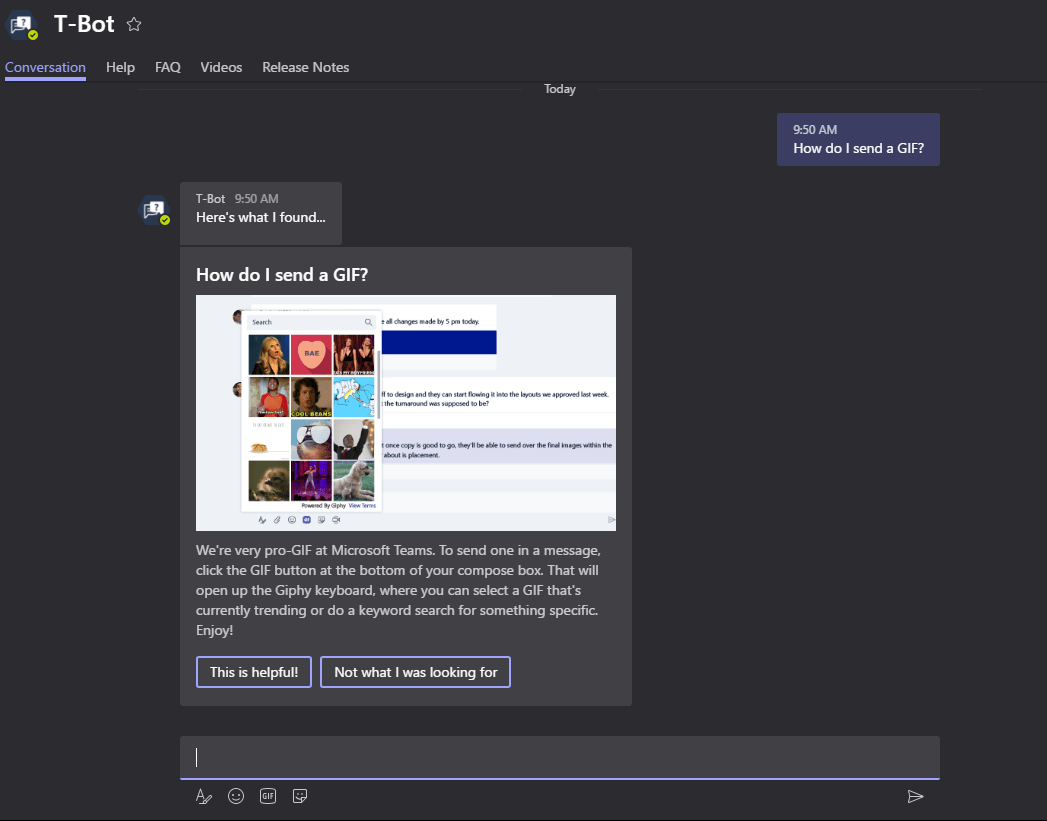
Task: Open the GIF picker in compose bar
Action: pos(268,796)
